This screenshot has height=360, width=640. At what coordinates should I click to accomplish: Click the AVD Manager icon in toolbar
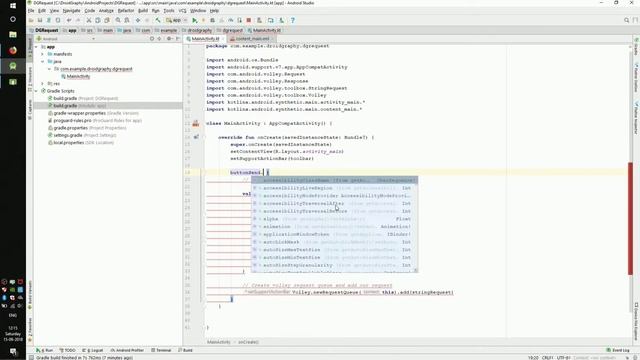271,20
